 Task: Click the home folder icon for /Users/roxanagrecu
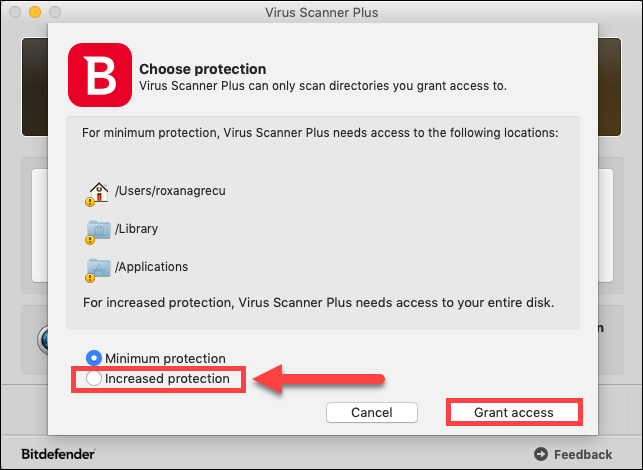[x=99, y=192]
